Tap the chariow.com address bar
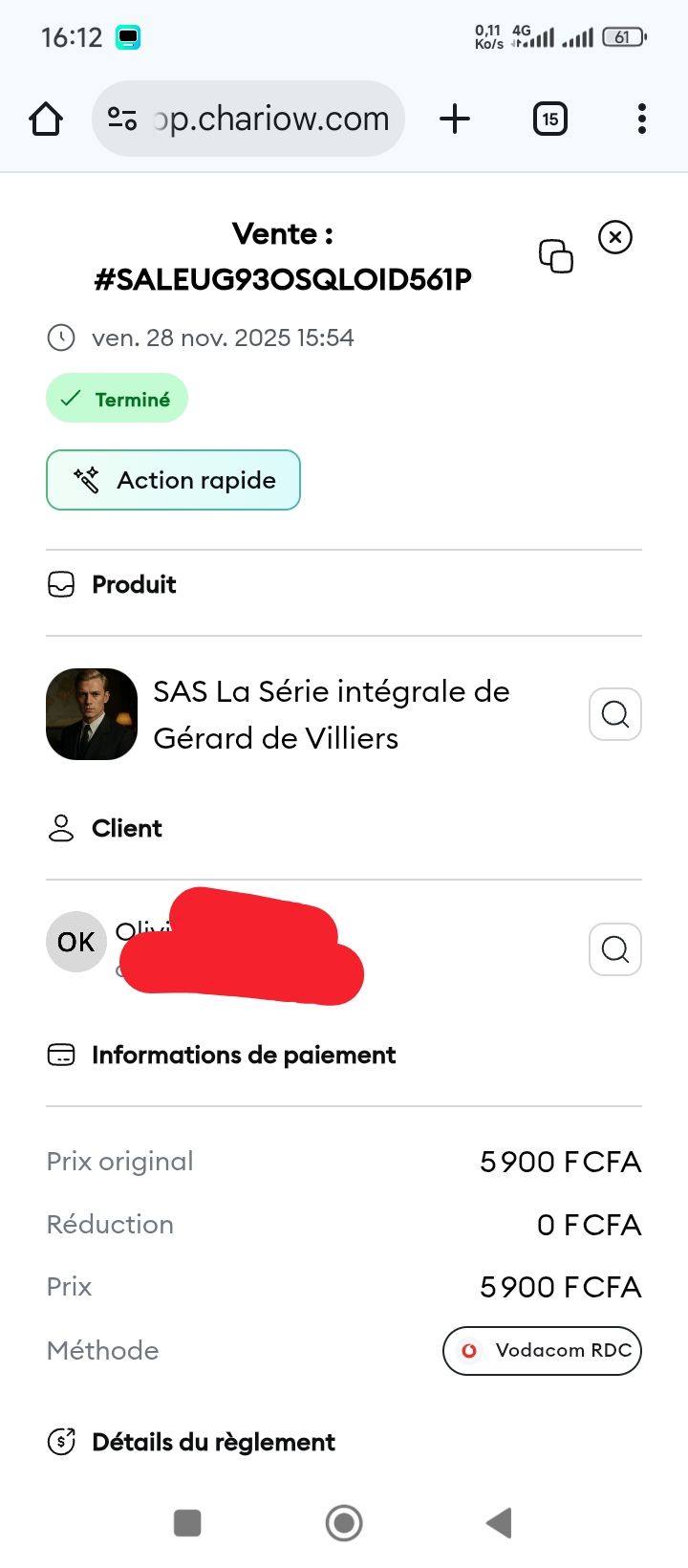This screenshot has width=688, height=1568. [x=248, y=119]
